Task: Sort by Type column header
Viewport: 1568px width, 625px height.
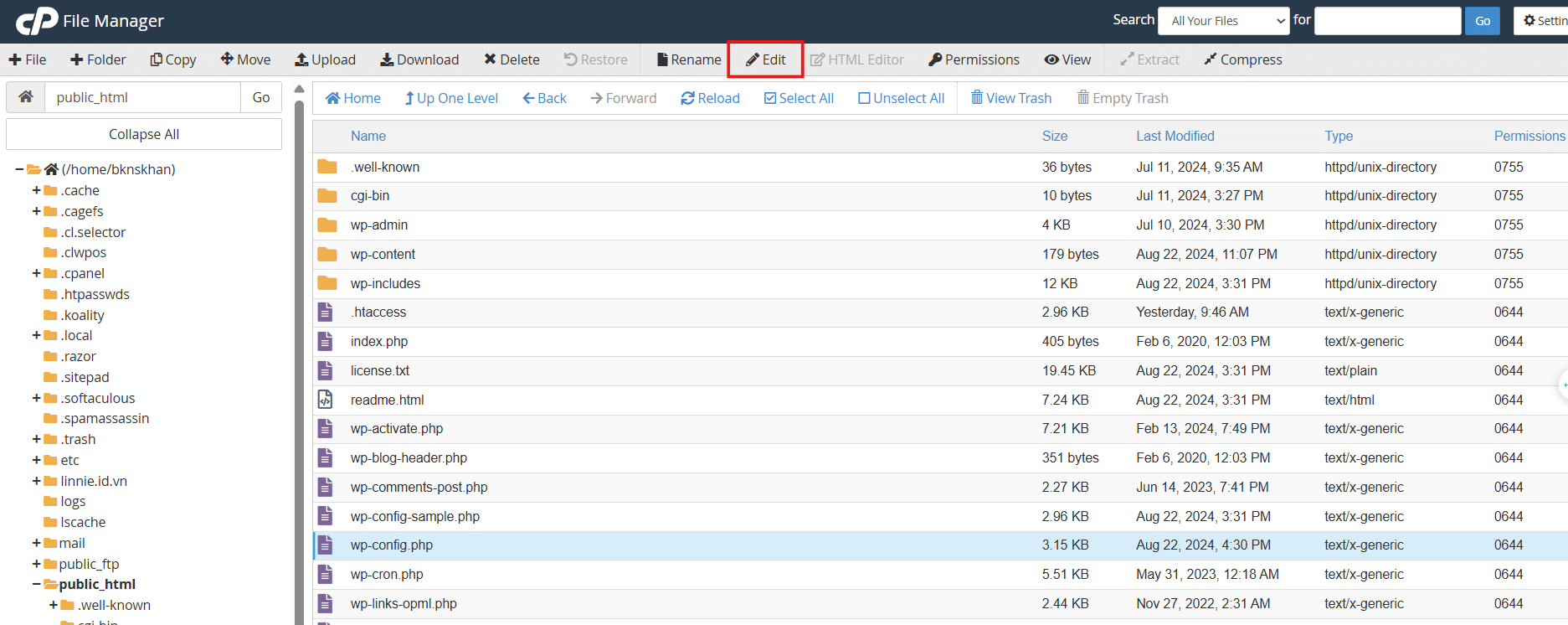Action: coord(1339,136)
